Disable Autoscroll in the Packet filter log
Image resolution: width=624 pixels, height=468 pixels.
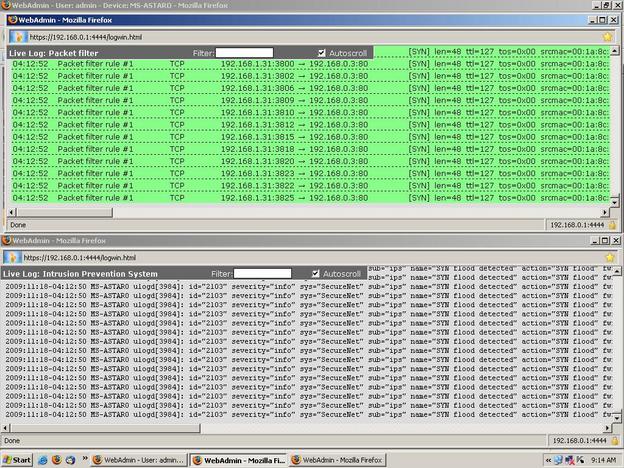click(x=322, y=53)
